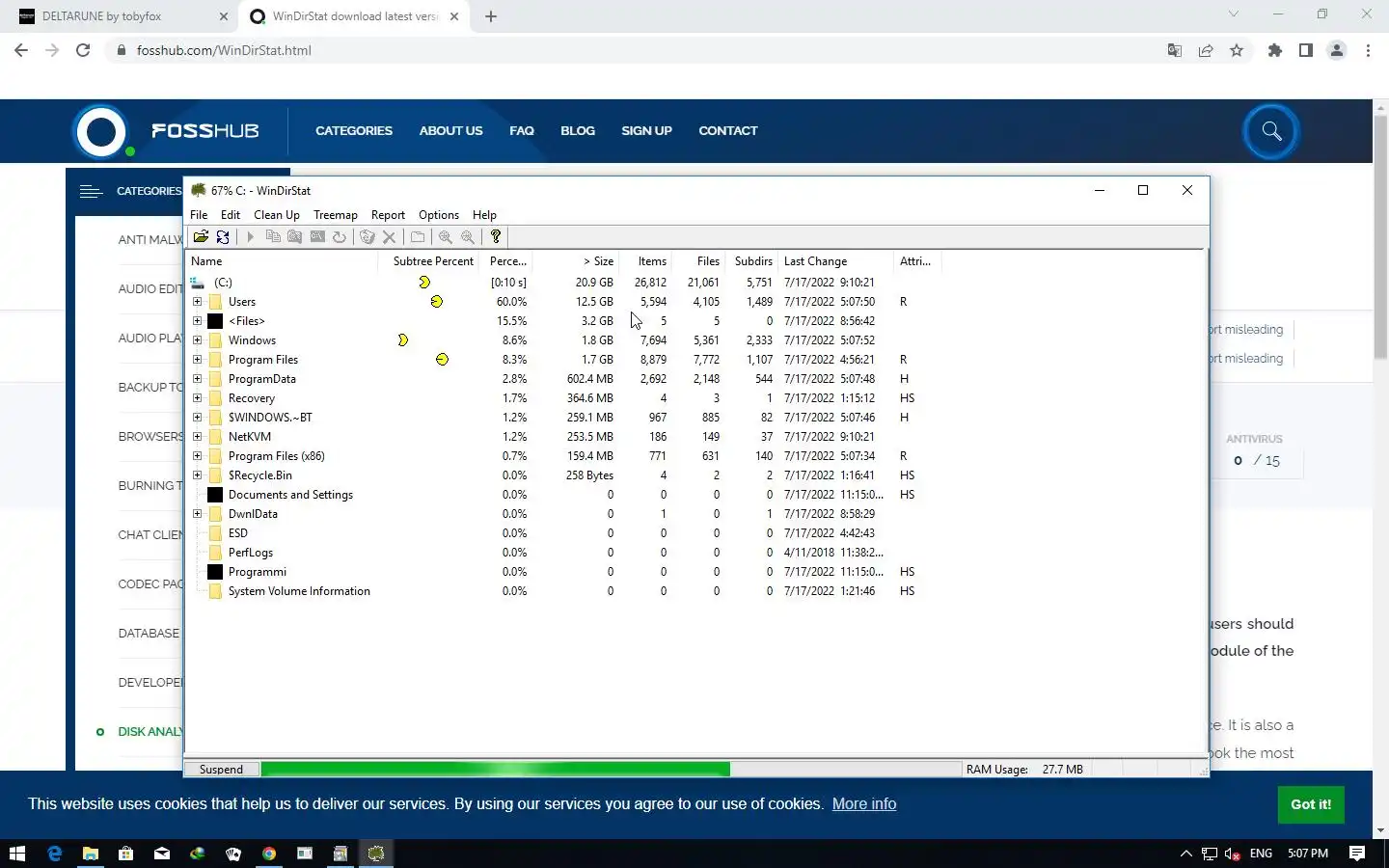Open the BLOG link on FossHub
Image resolution: width=1389 pixels, height=868 pixels.
click(x=578, y=131)
